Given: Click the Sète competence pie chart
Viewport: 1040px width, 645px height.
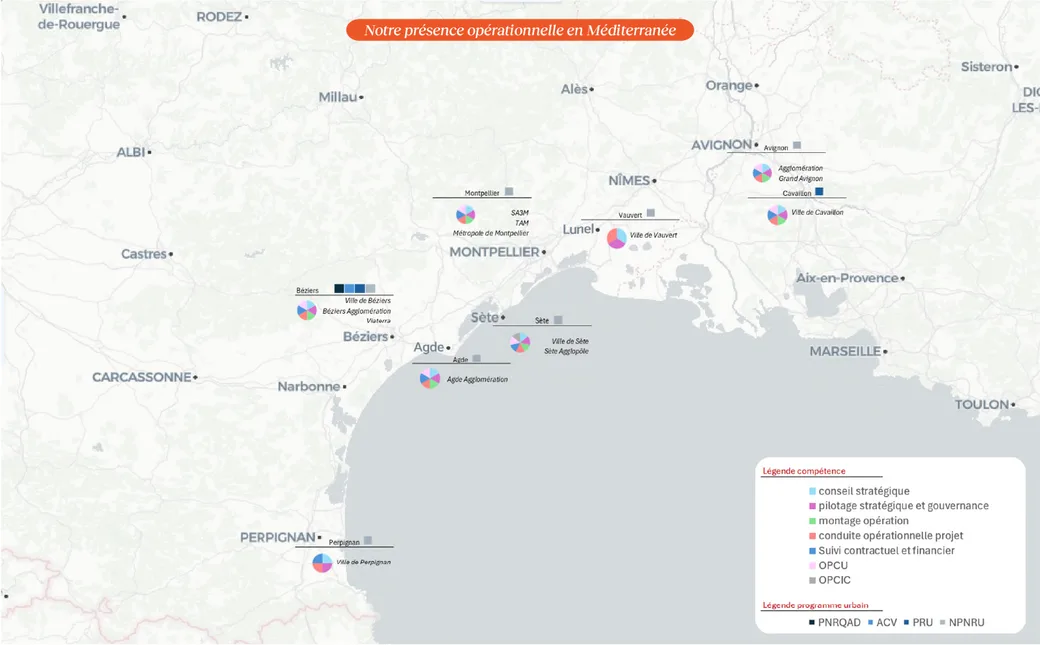Looking at the screenshot, I should tap(520, 343).
